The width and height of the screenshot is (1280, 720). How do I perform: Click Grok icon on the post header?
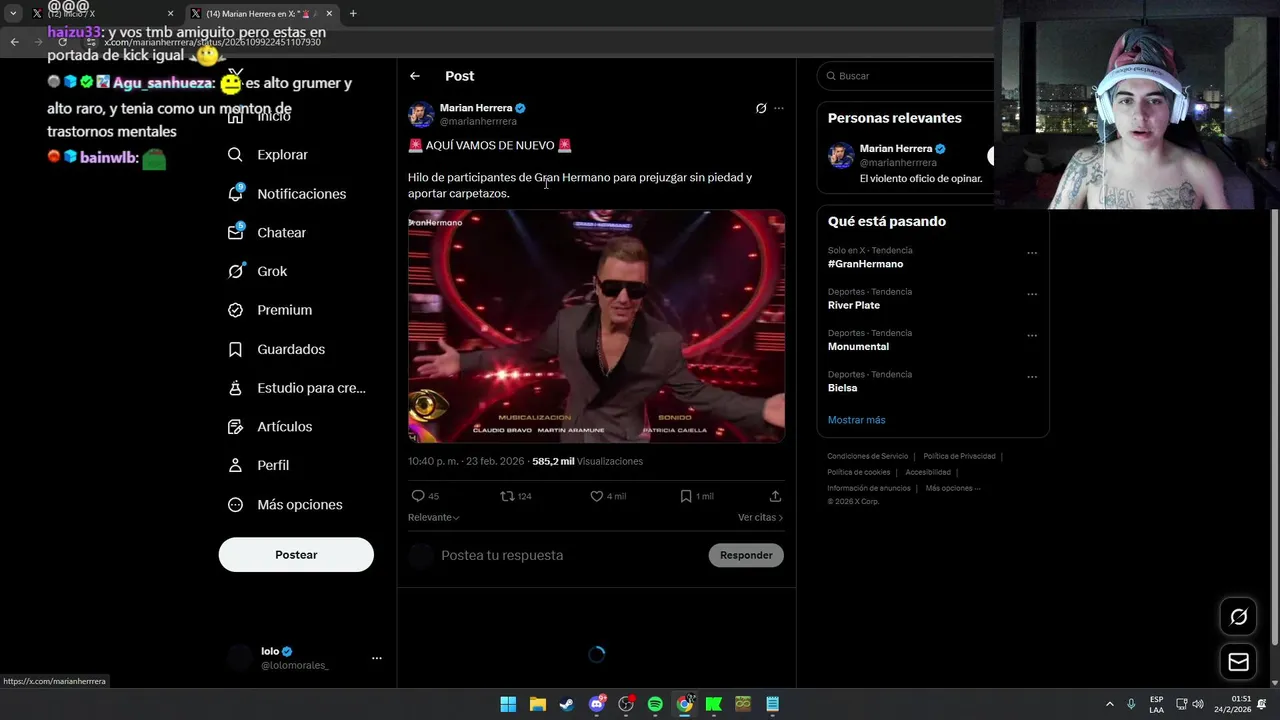click(x=761, y=108)
